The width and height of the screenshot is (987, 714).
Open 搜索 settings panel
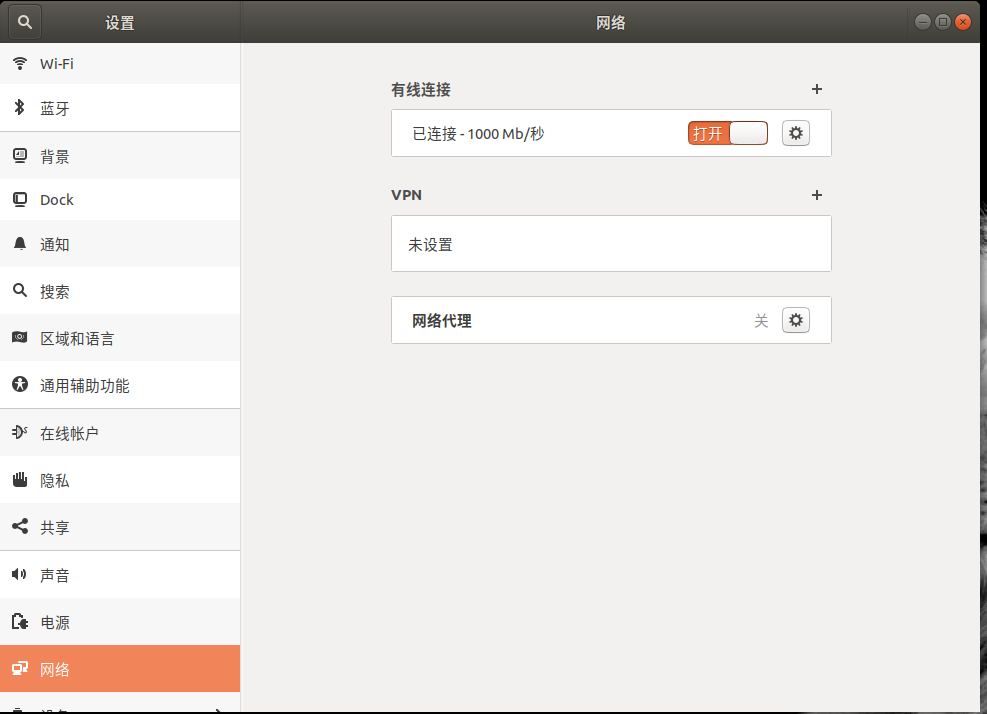(120, 290)
